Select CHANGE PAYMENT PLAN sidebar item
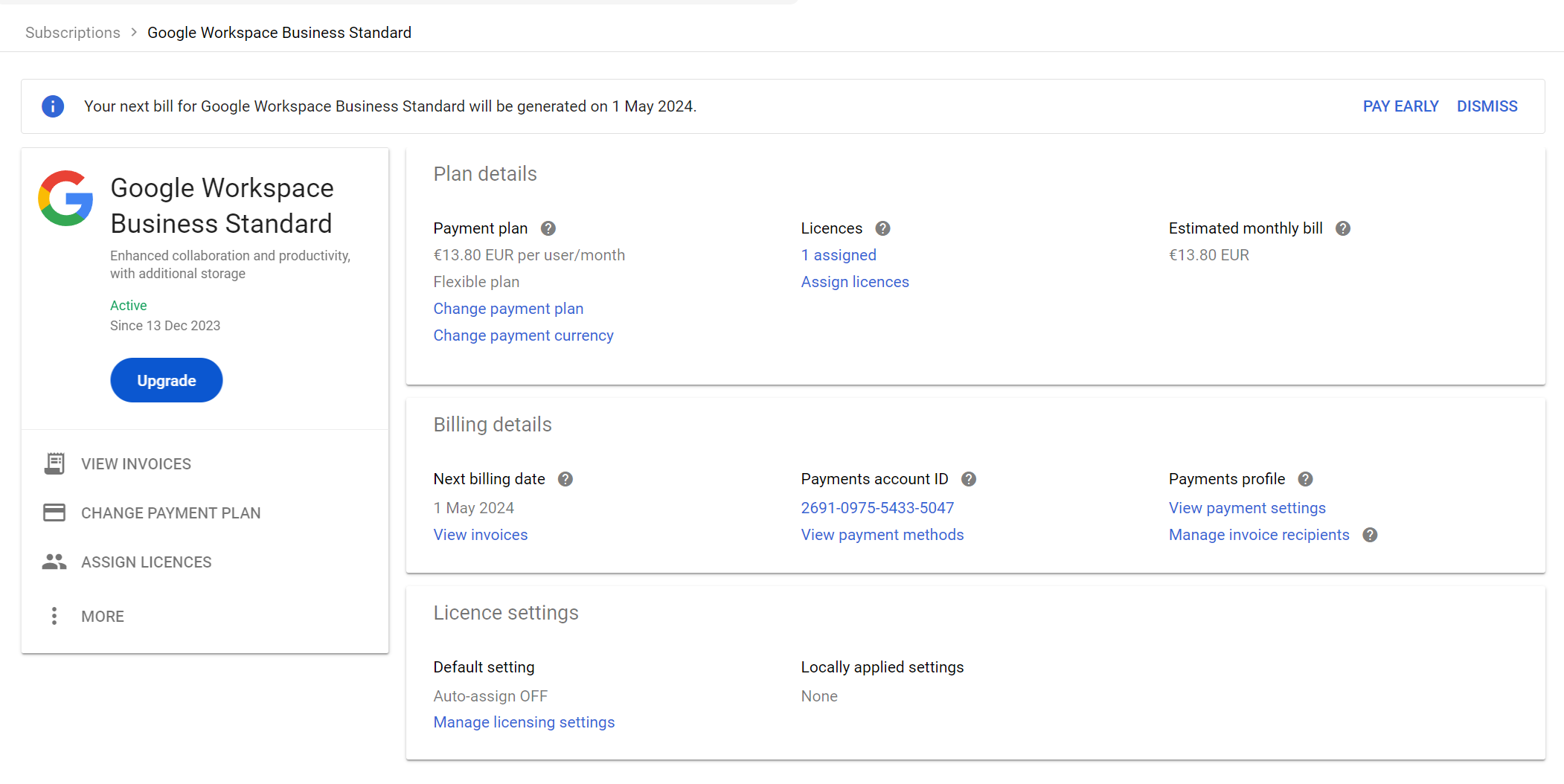The height and width of the screenshot is (784, 1564). [x=170, y=513]
